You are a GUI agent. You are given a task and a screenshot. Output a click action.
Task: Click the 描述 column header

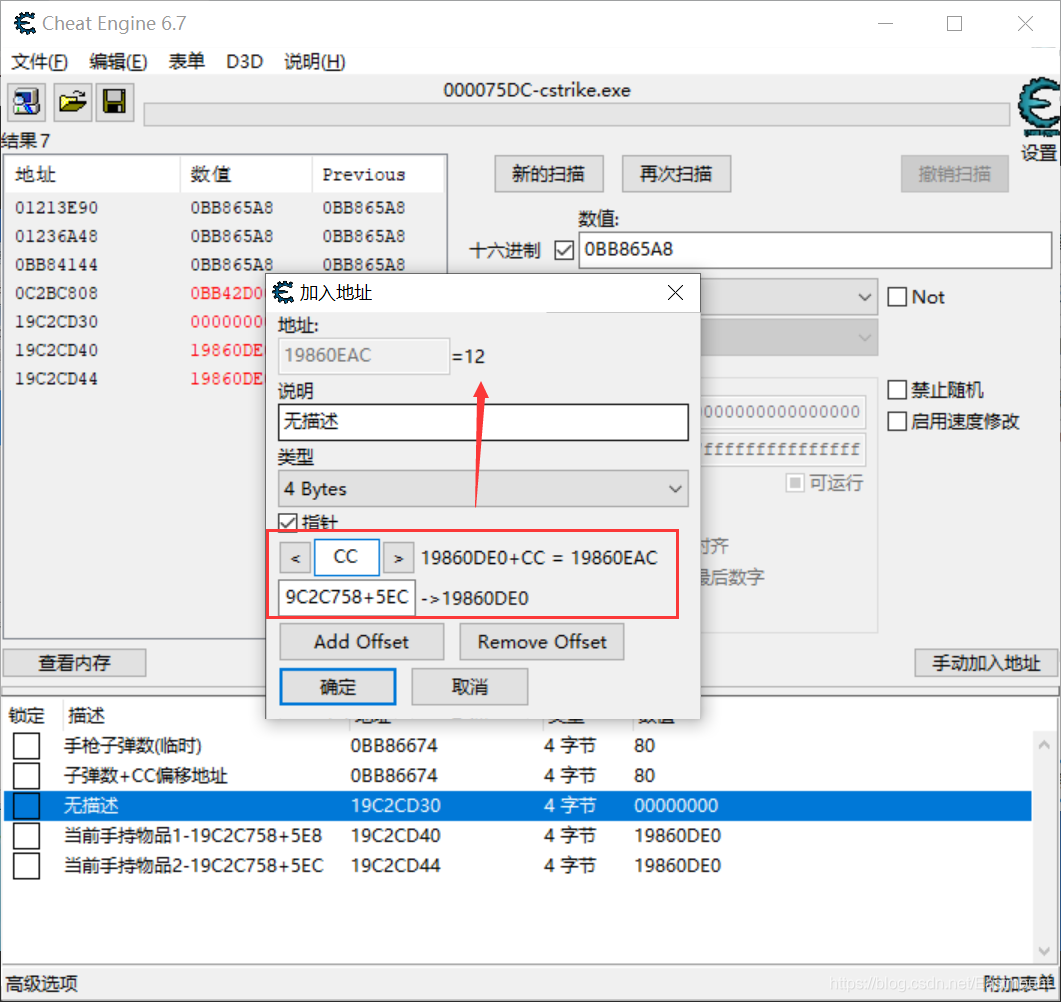[x=87, y=715]
